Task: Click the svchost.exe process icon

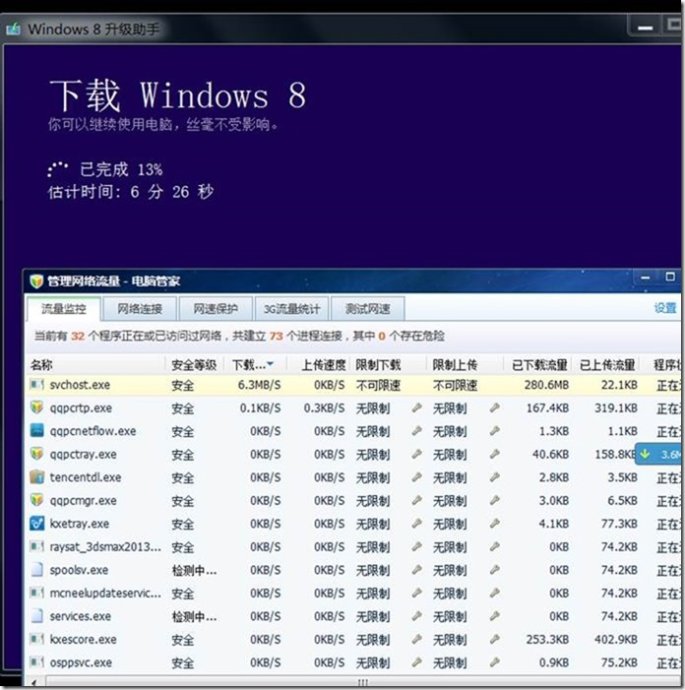Action: click(x=37, y=385)
